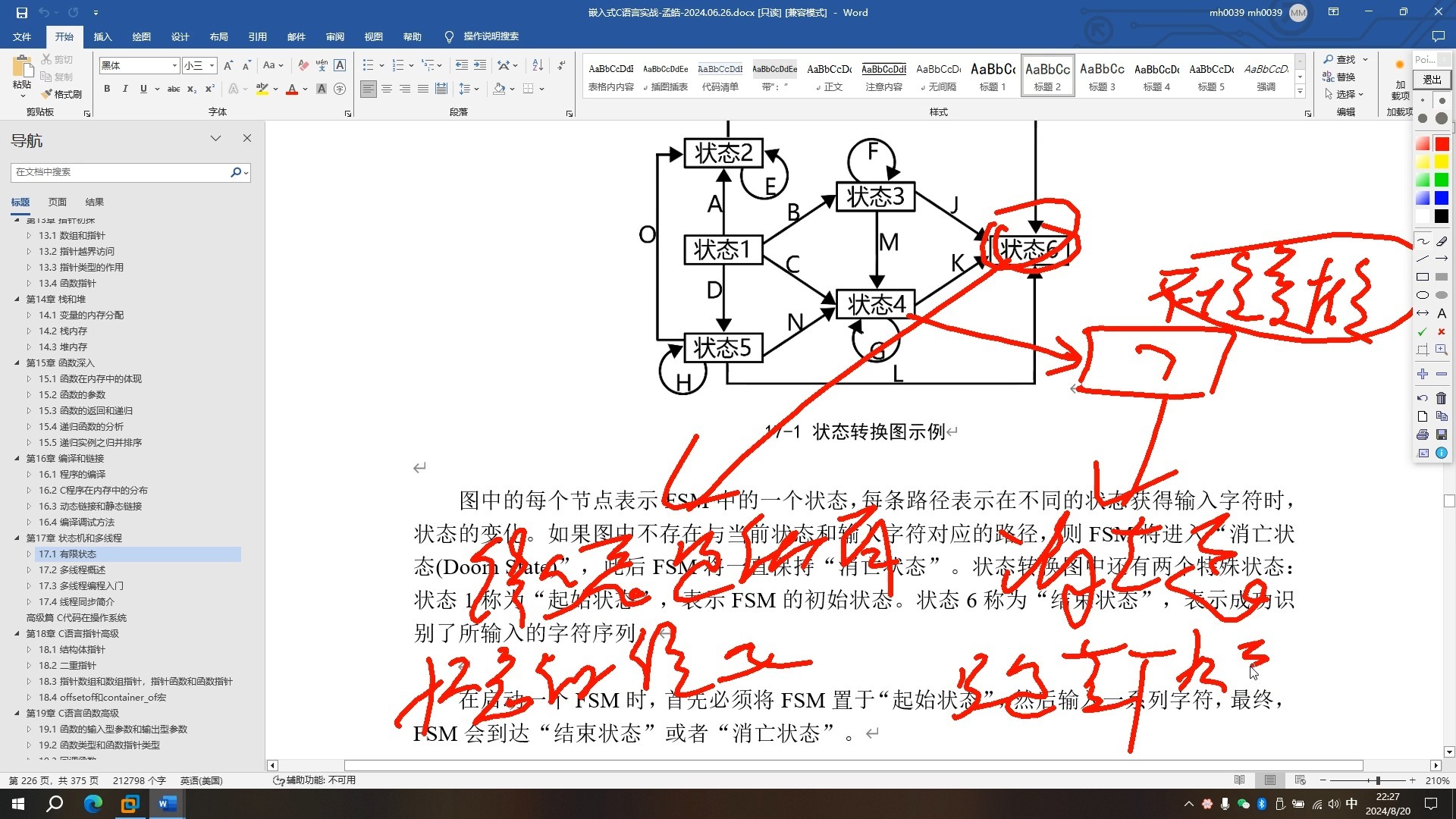Viewport: 1456px width, 819px height.
Task: Toggle superscript formatting
Action: [210, 89]
